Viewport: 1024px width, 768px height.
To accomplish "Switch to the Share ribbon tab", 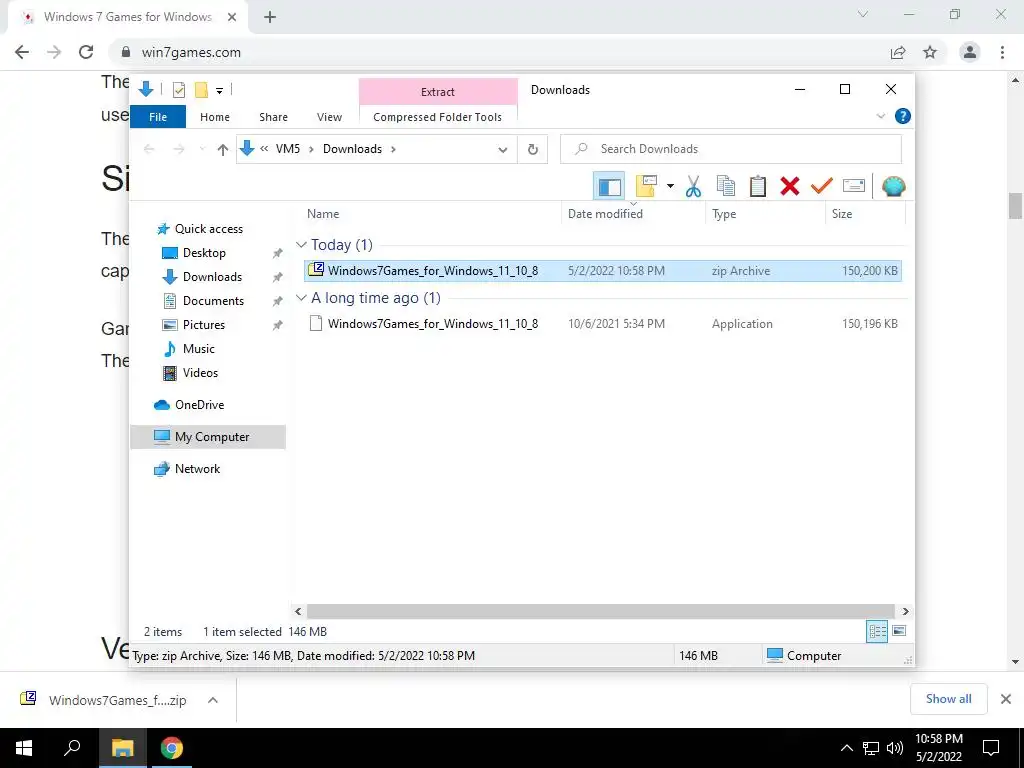I will tap(273, 117).
